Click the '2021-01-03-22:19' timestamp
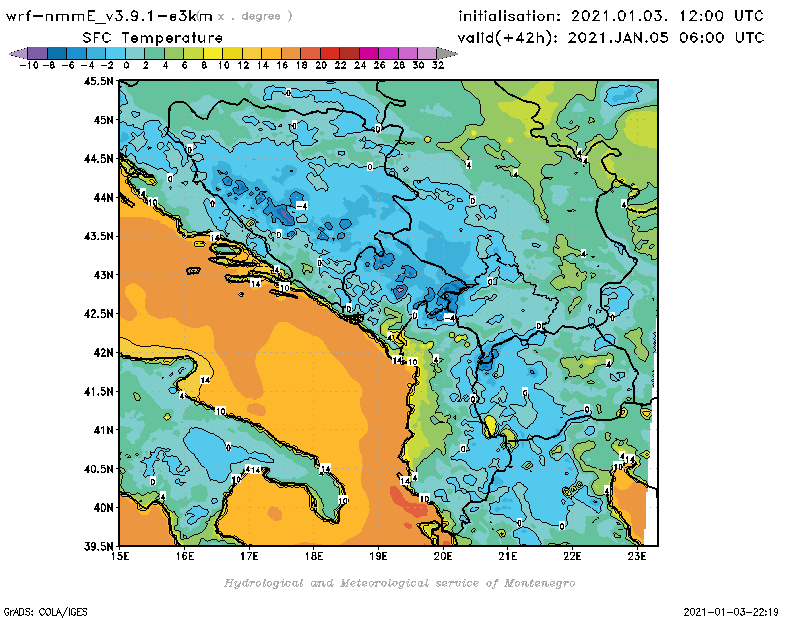Viewport: 800px width, 618px height. 731,612
